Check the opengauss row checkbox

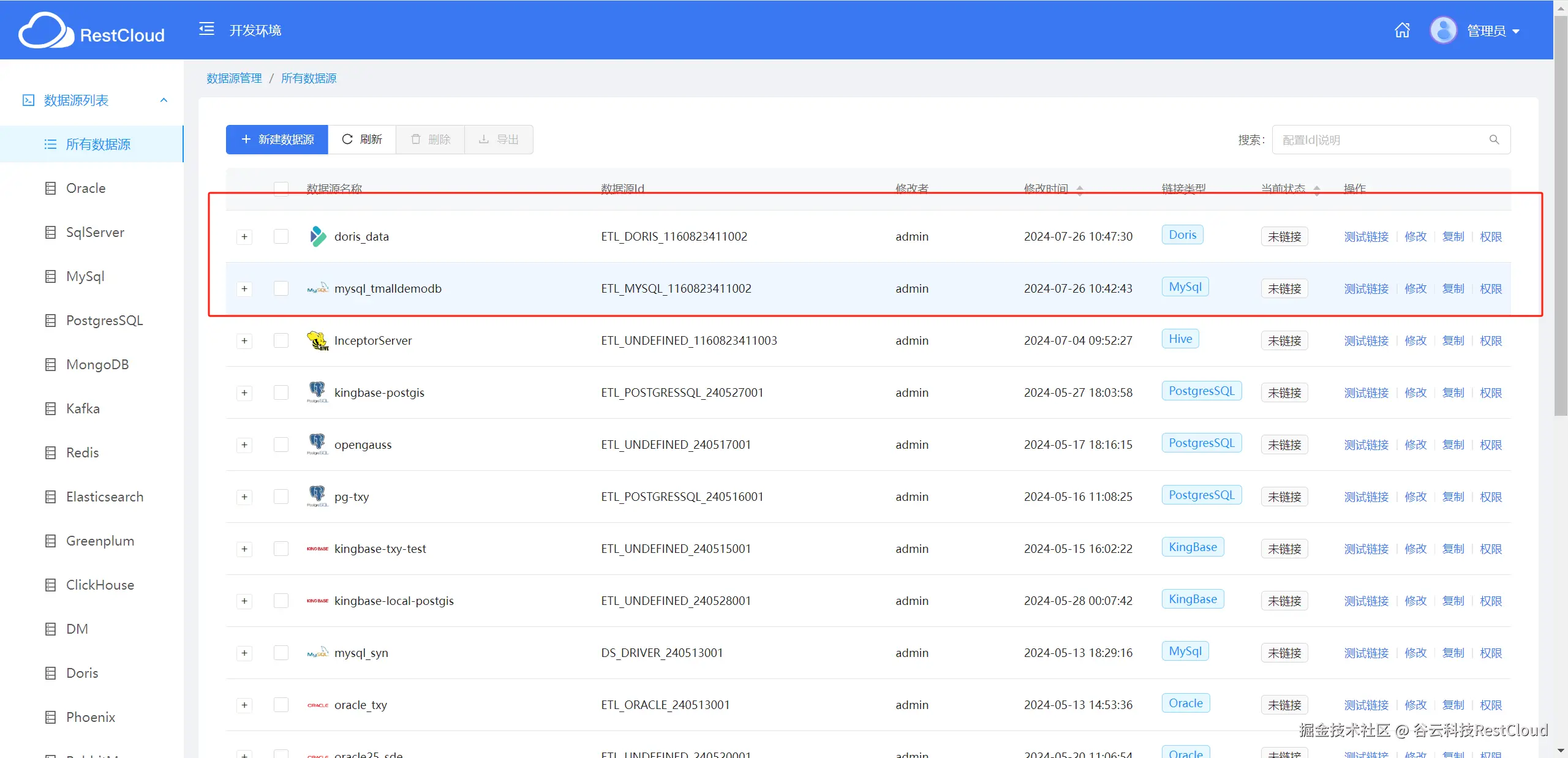[281, 445]
